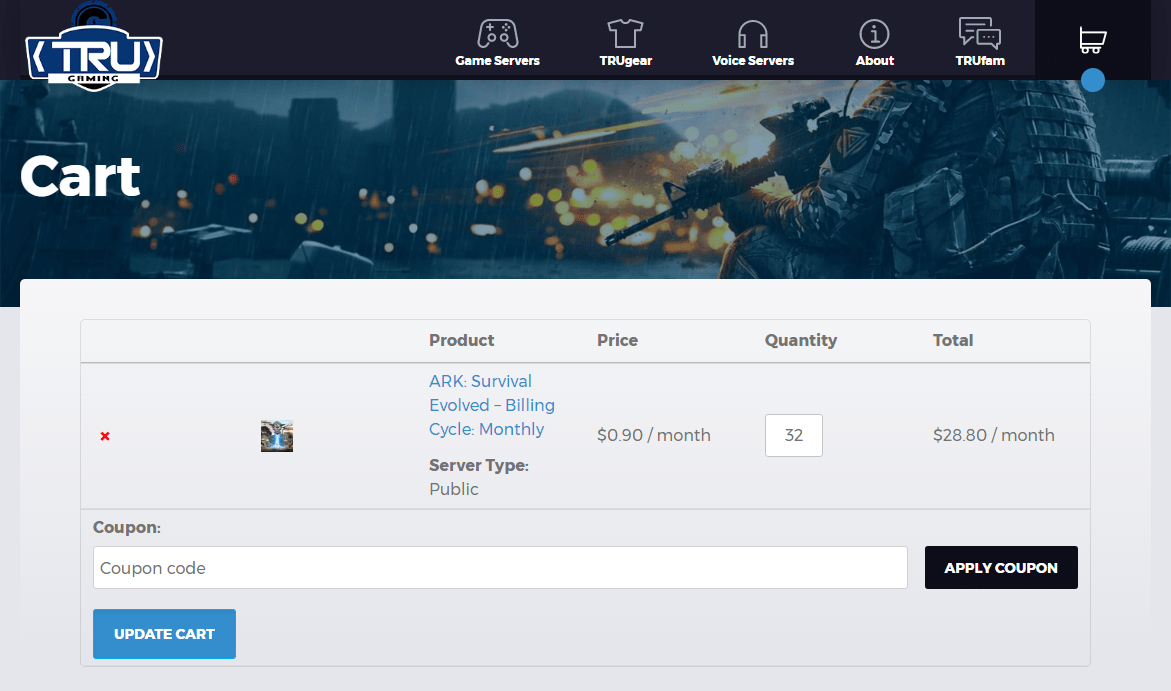Viewport: 1171px width, 691px height.
Task: Click the Quantity column header
Action: (x=801, y=341)
